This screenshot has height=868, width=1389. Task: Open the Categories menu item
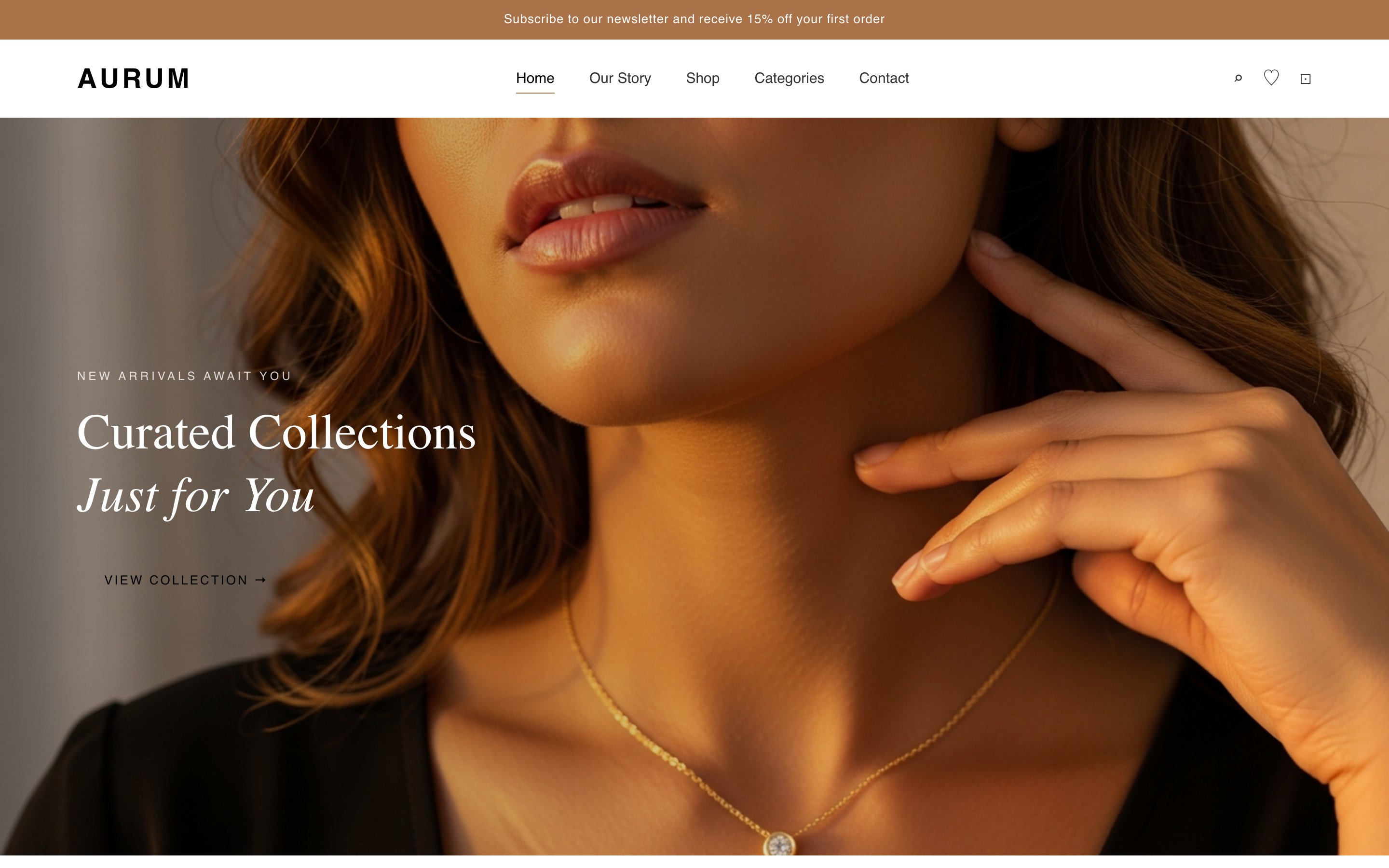click(x=789, y=78)
